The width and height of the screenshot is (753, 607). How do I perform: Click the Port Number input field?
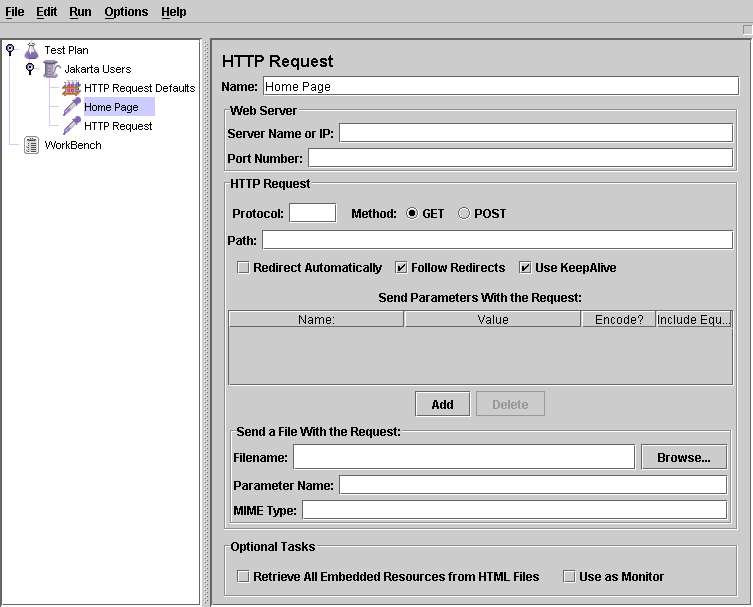521,158
